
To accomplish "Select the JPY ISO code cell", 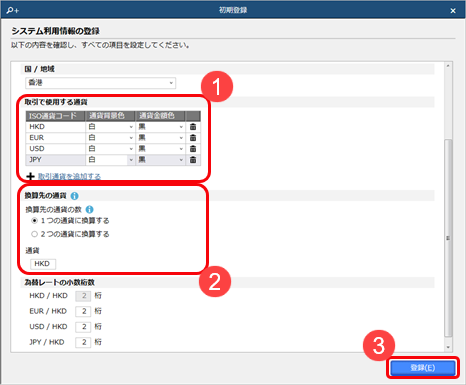I will point(55,160).
